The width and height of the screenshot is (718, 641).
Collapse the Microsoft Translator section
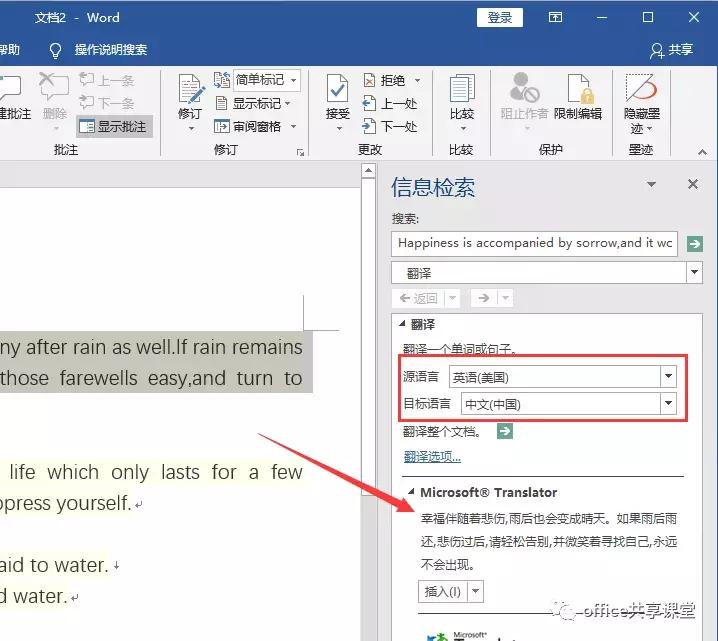tap(411, 492)
